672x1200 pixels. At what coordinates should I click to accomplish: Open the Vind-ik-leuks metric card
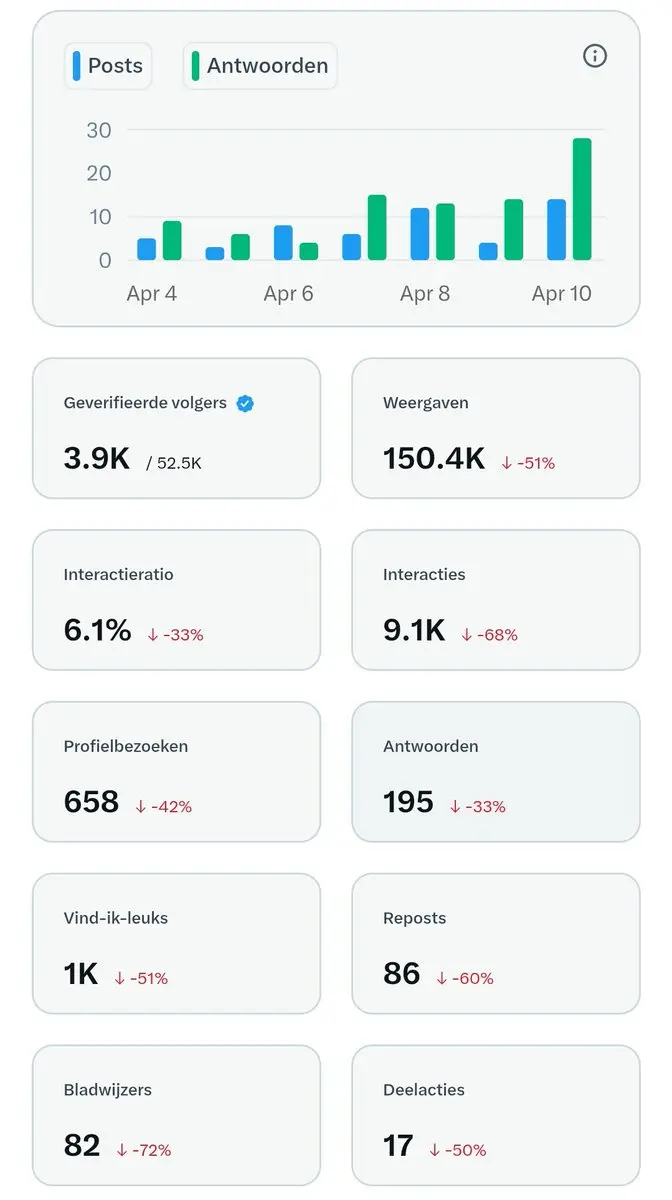tap(176, 944)
